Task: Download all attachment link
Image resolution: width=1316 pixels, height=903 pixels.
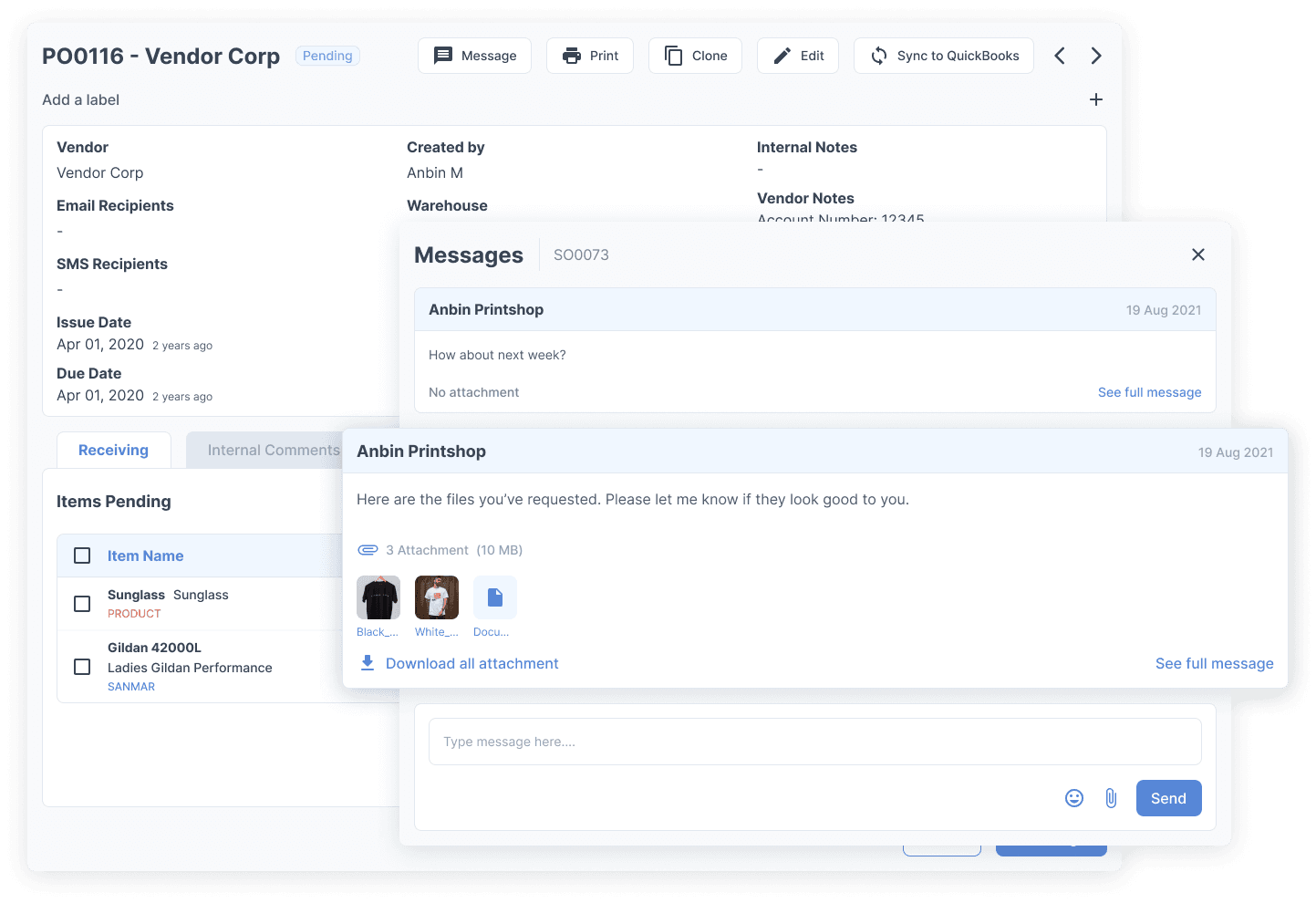Action: point(471,663)
